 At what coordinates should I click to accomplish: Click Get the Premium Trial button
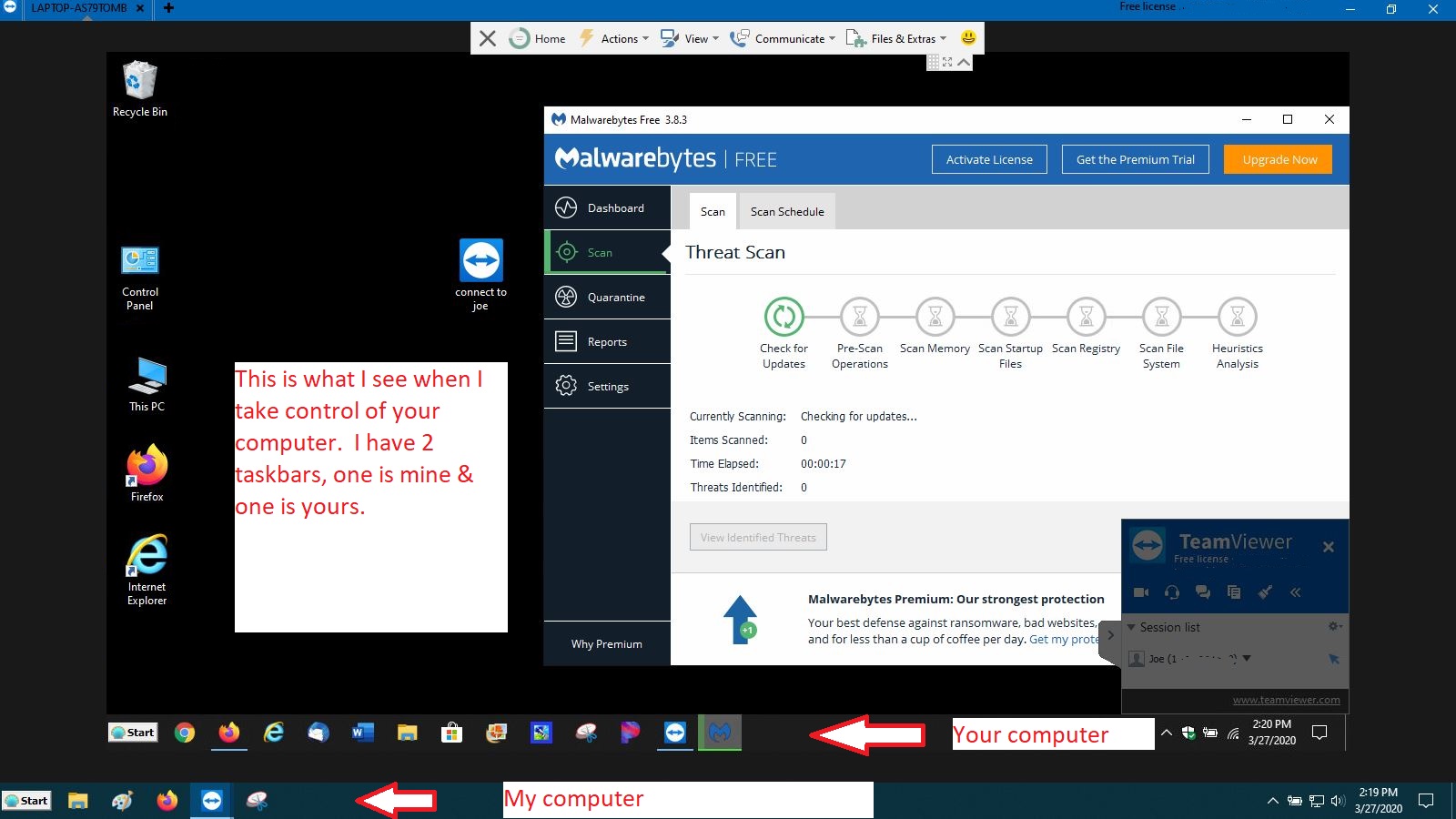[1136, 159]
